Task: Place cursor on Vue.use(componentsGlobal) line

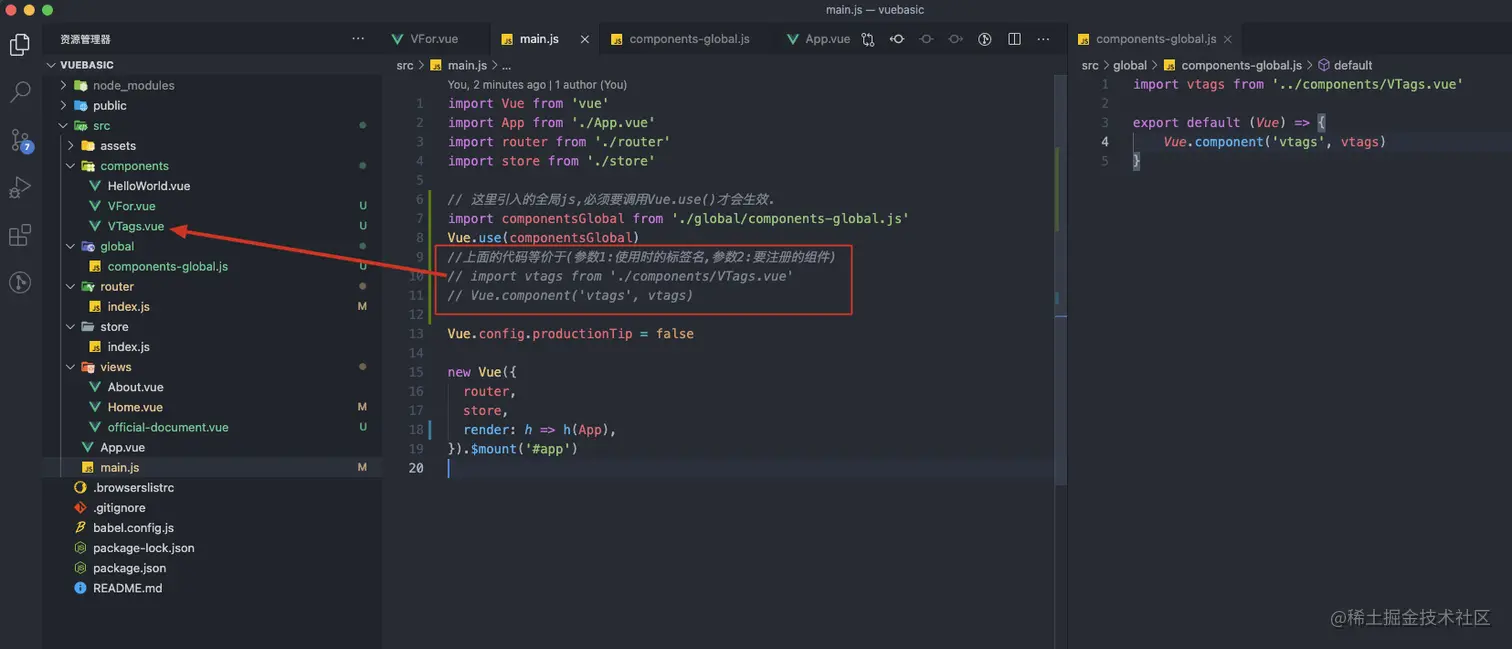Action: click(x=543, y=238)
